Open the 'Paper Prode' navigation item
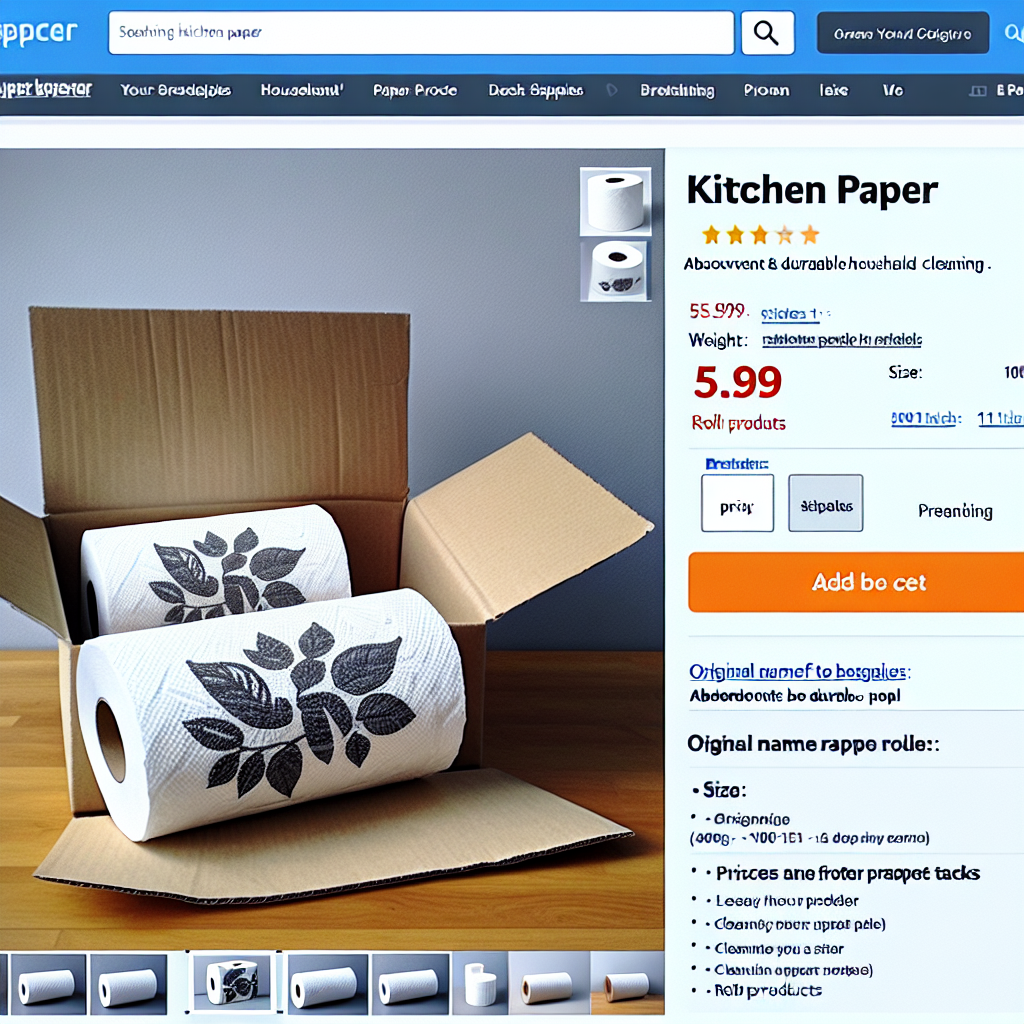The image size is (1024, 1024). click(x=415, y=90)
